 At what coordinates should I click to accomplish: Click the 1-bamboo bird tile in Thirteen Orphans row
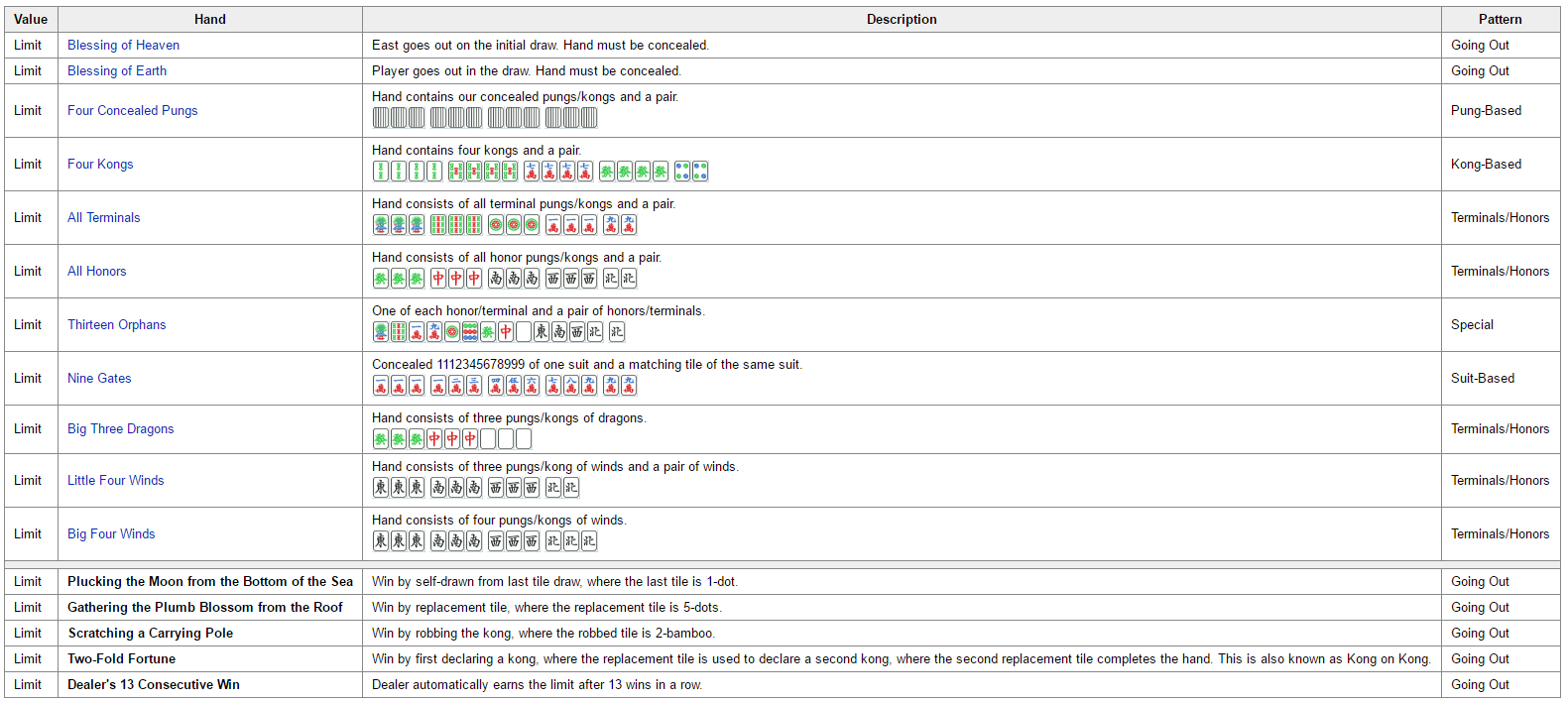coord(381,332)
